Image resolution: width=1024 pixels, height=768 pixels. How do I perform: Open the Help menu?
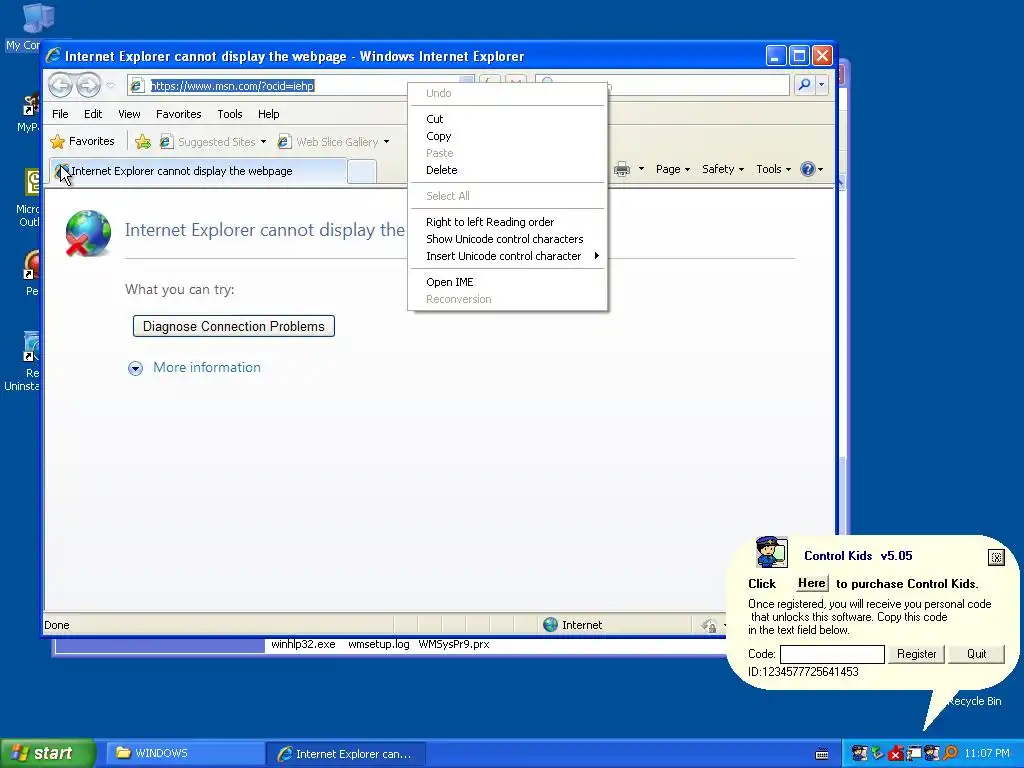point(268,114)
